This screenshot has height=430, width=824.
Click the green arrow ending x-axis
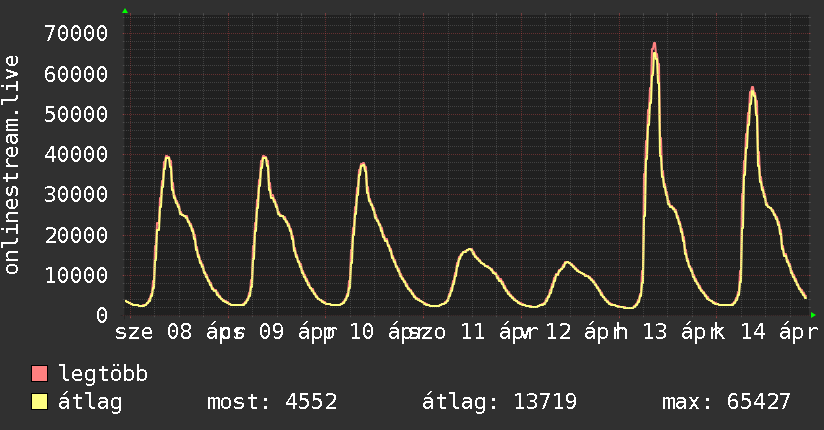(813, 315)
